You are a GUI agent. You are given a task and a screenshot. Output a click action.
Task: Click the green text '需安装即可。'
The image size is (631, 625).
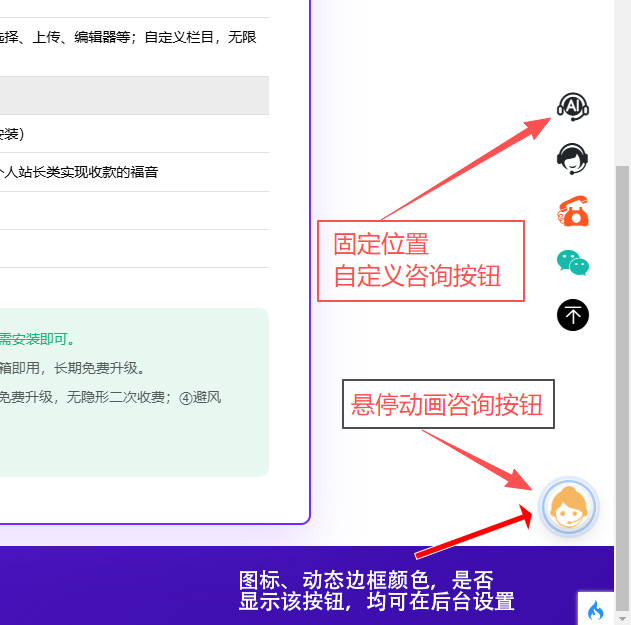click(37, 339)
